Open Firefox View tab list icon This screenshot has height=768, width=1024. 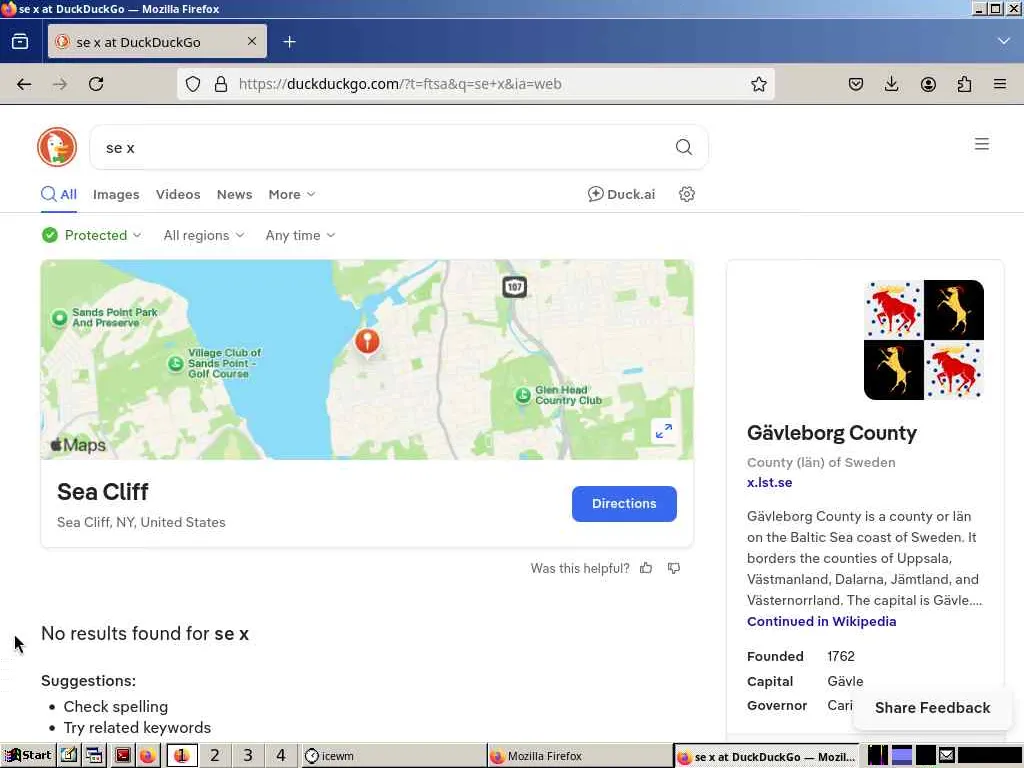pos(20,42)
